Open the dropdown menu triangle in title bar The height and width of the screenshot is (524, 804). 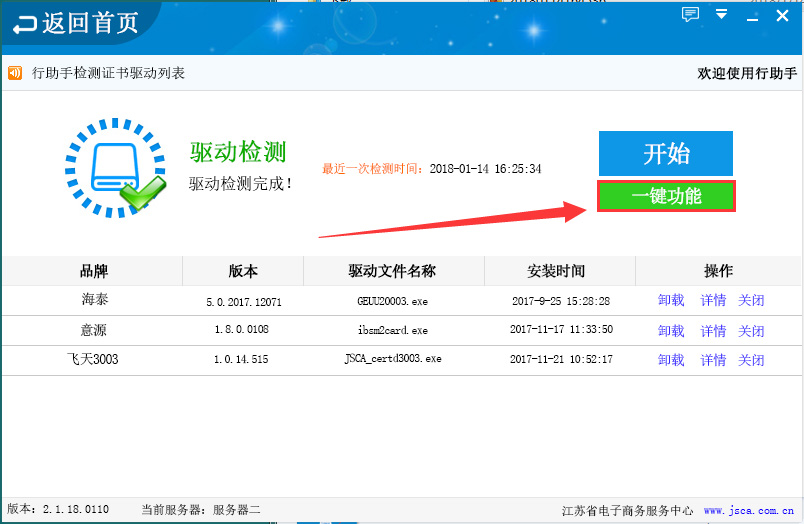pyautogui.click(x=721, y=14)
